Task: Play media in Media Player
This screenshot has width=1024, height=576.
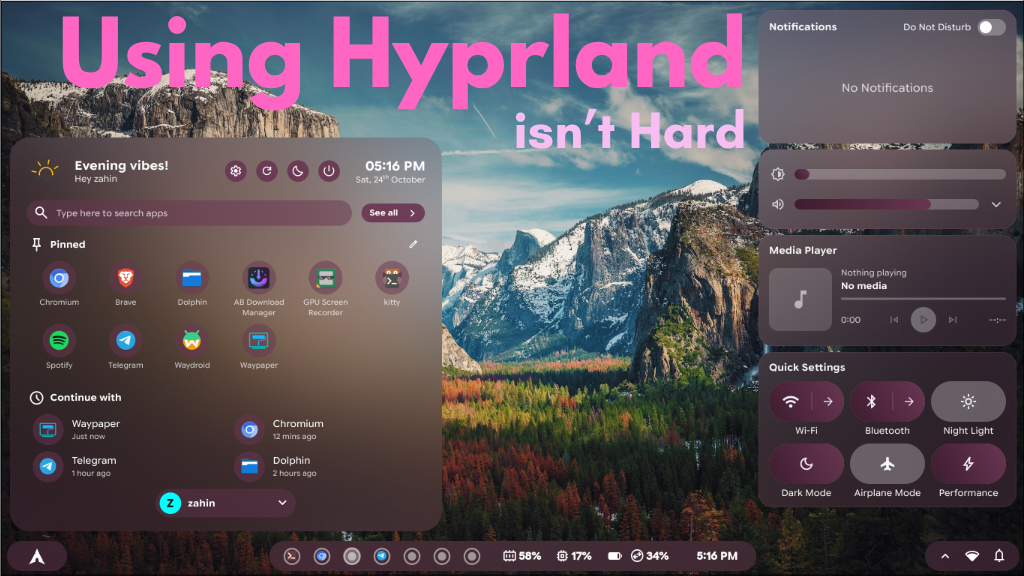Action: point(923,320)
